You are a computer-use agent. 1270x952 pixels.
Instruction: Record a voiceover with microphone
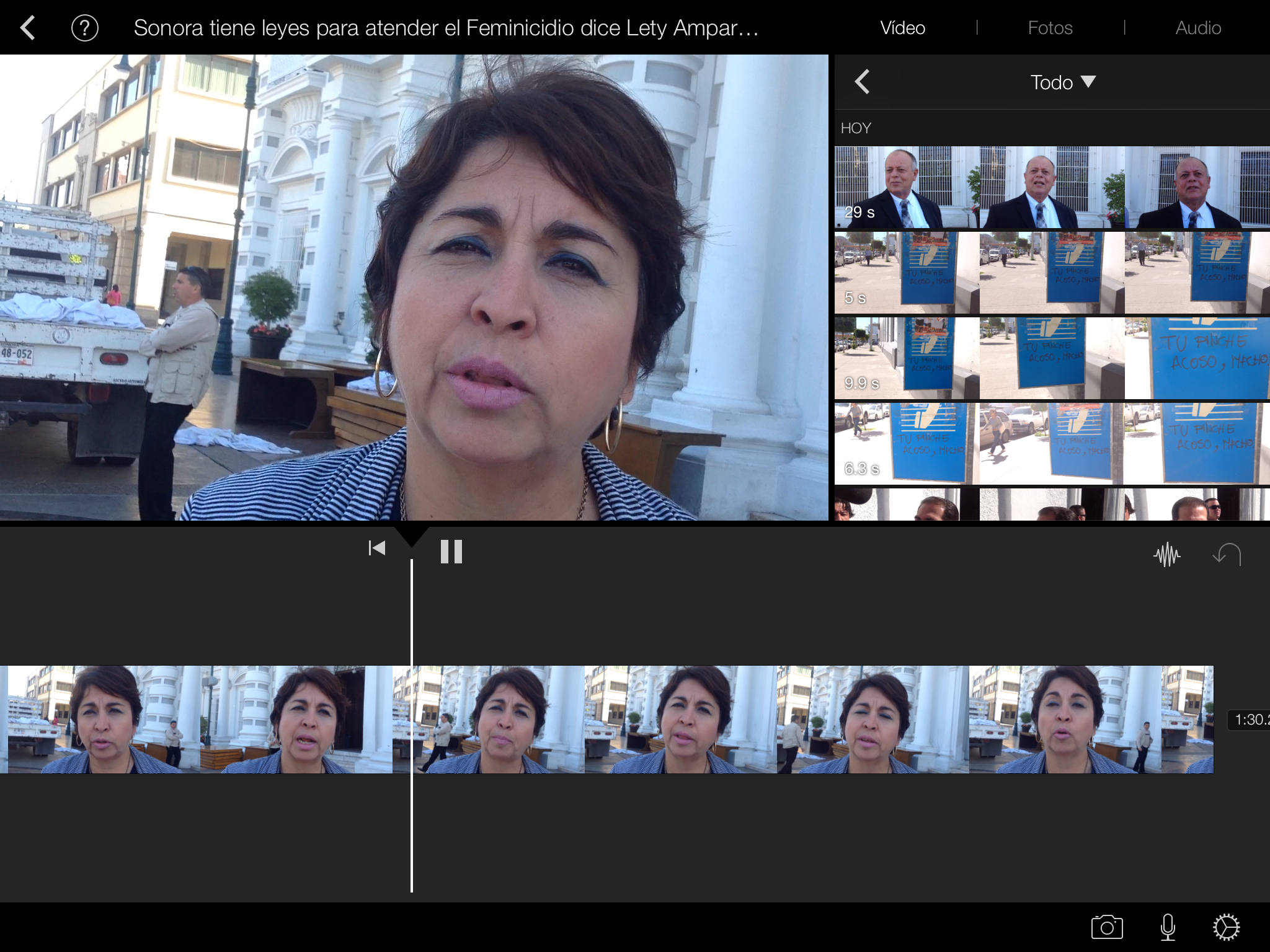[1168, 927]
